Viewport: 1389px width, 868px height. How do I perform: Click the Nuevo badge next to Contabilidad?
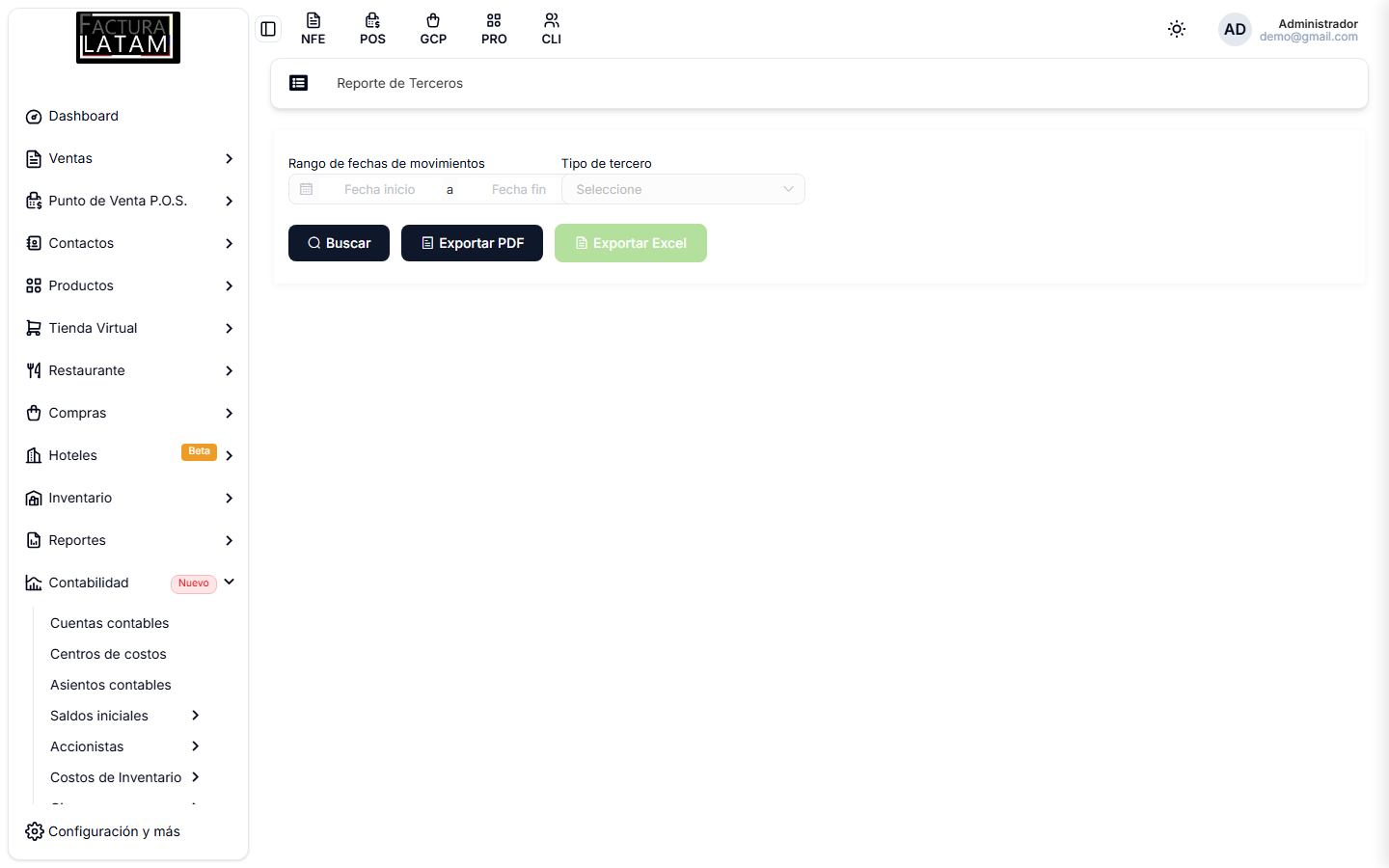(194, 583)
